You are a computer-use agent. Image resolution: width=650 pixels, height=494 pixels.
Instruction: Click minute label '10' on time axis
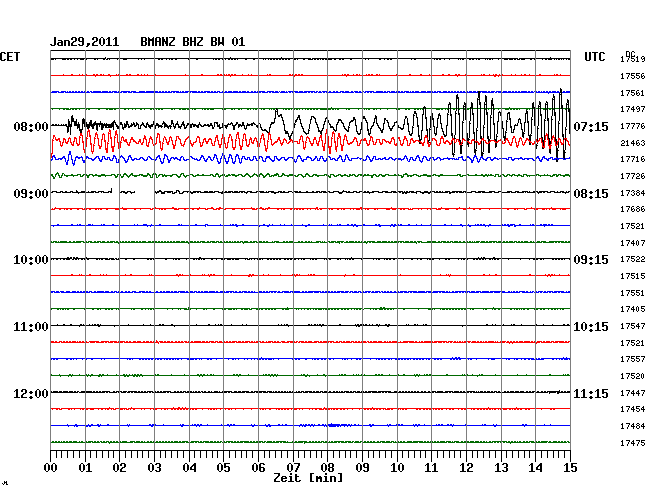point(397,468)
